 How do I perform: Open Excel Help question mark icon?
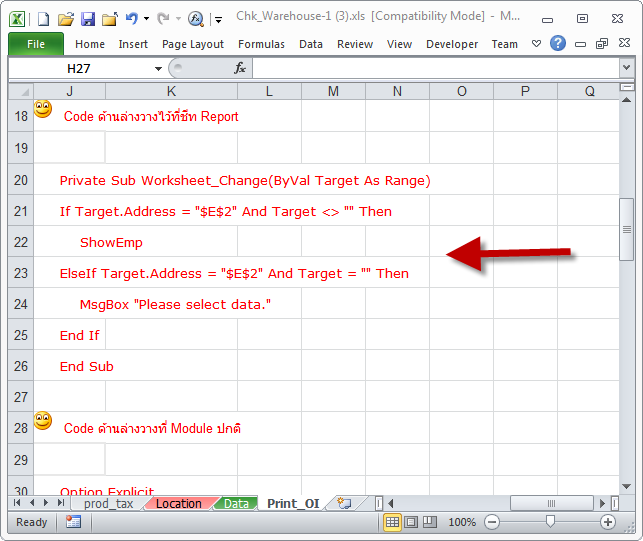coord(558,44)
